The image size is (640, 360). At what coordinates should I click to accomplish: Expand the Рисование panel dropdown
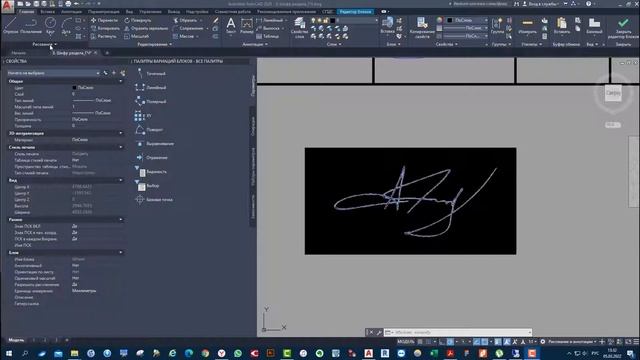[x=44, y=44]
